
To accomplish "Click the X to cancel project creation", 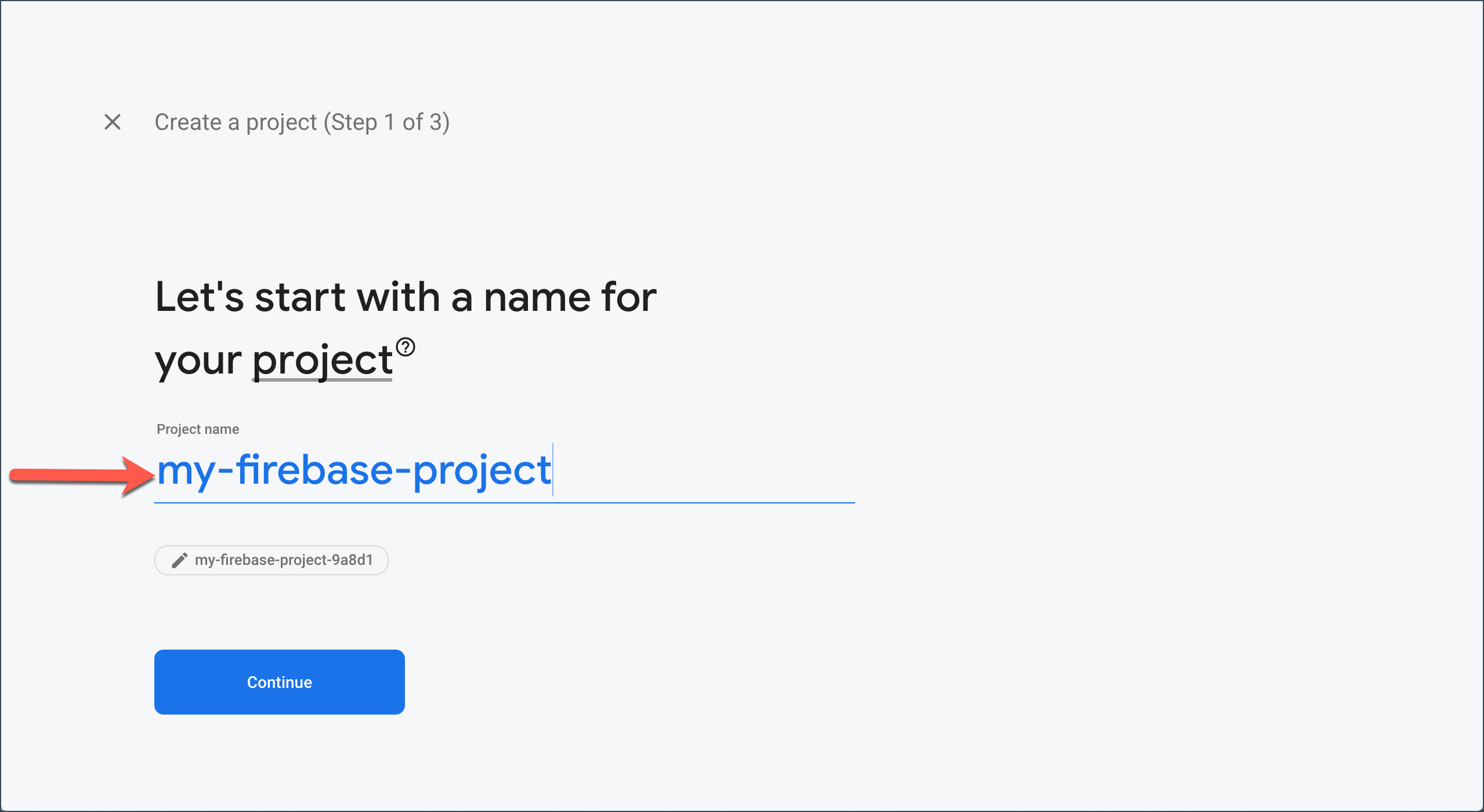I will pos(112,122).
